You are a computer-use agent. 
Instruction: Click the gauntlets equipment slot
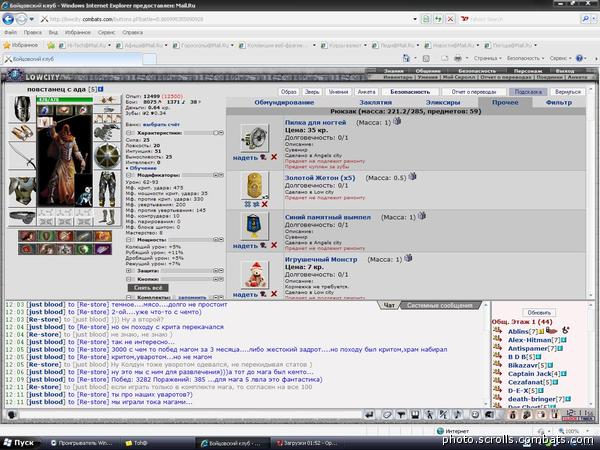click(x=107, y=133)
